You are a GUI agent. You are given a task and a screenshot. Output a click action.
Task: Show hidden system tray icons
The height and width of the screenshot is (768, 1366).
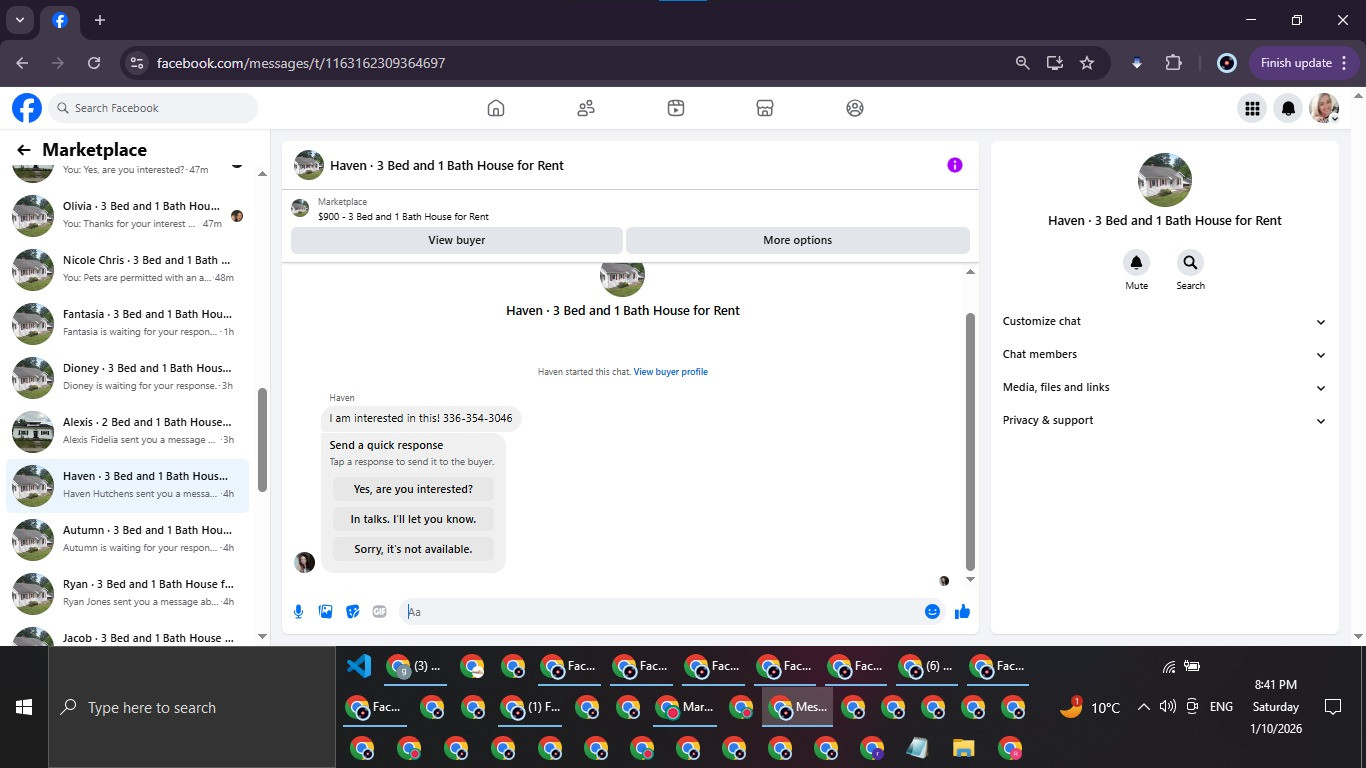pos(1143,707)
